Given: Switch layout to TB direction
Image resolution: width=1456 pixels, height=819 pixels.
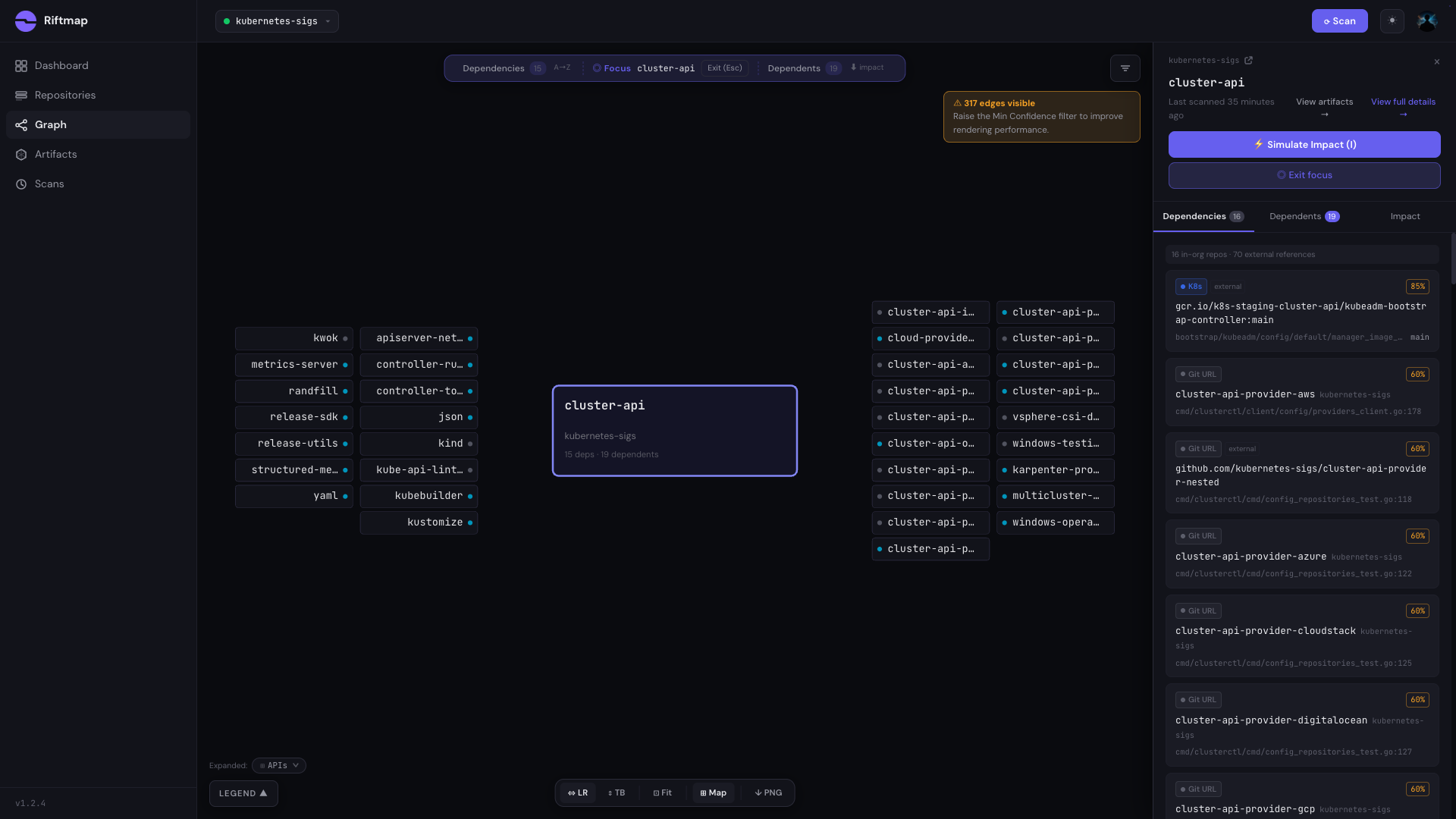Looking at the screenshot, I should point(617,793).
